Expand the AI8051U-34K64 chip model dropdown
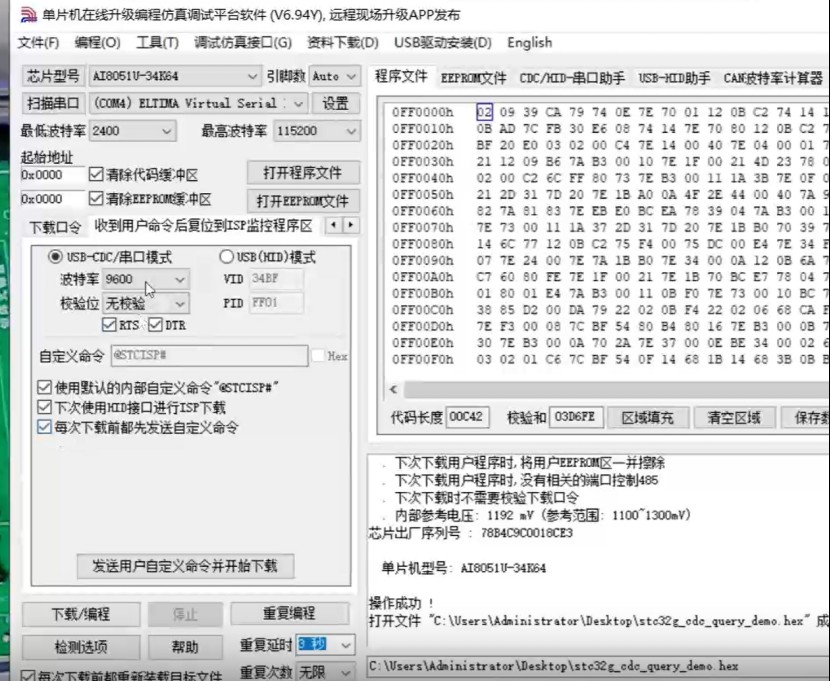Screen dimensions: 830x681 [252, 77]
